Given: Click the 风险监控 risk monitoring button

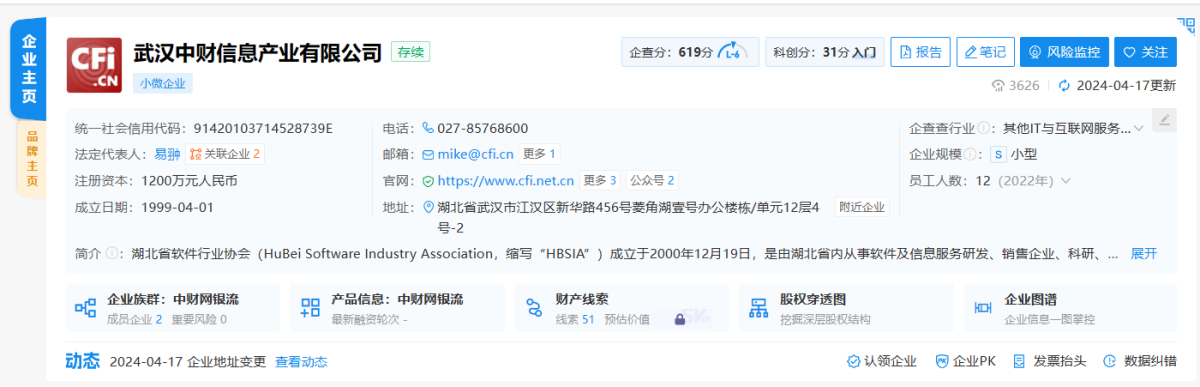Looking at the screenshot, I should 1065,51.
